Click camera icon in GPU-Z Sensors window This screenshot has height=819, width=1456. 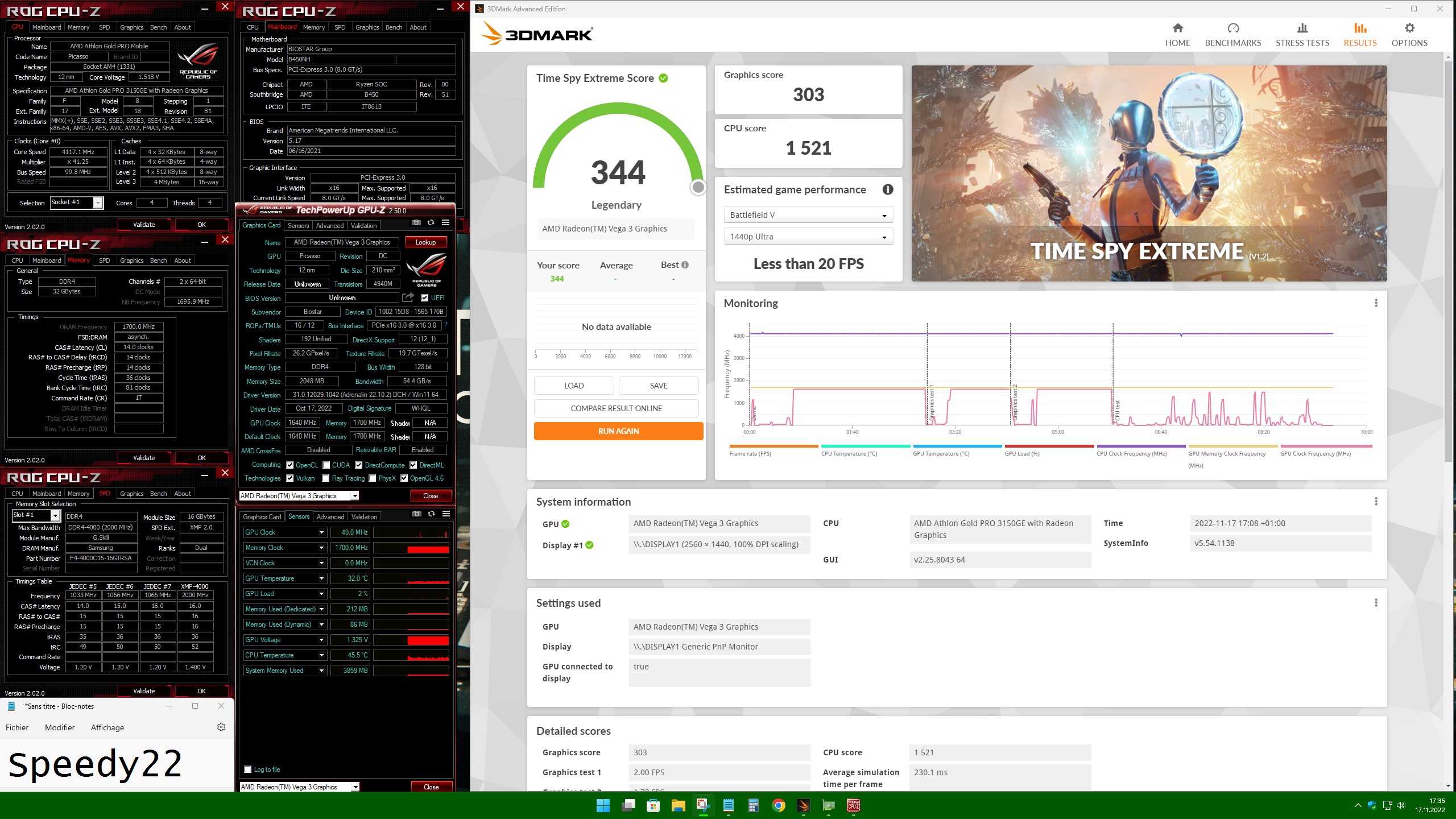417,514
